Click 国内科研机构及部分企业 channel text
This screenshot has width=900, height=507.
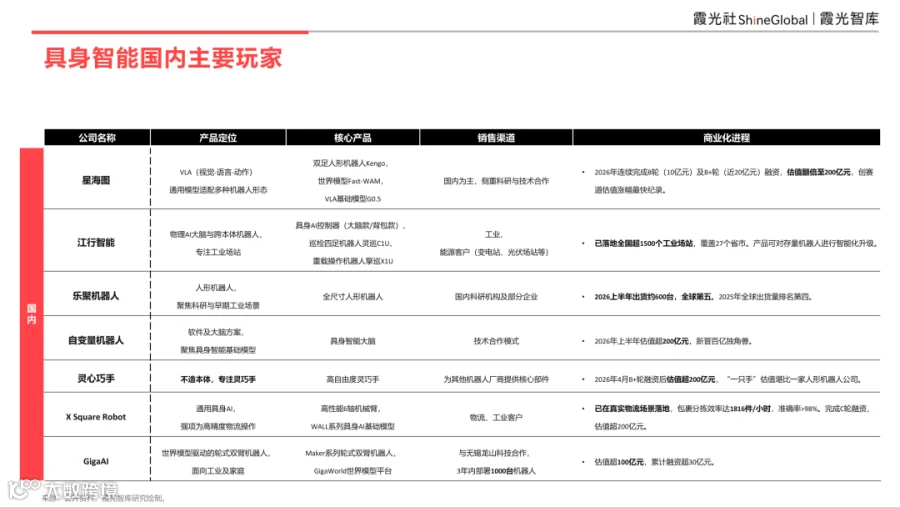496,297
